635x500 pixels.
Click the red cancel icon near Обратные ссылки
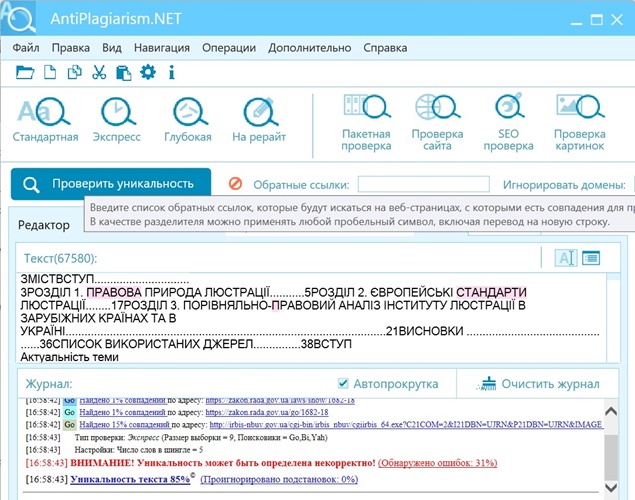click(x=235, y=184)
